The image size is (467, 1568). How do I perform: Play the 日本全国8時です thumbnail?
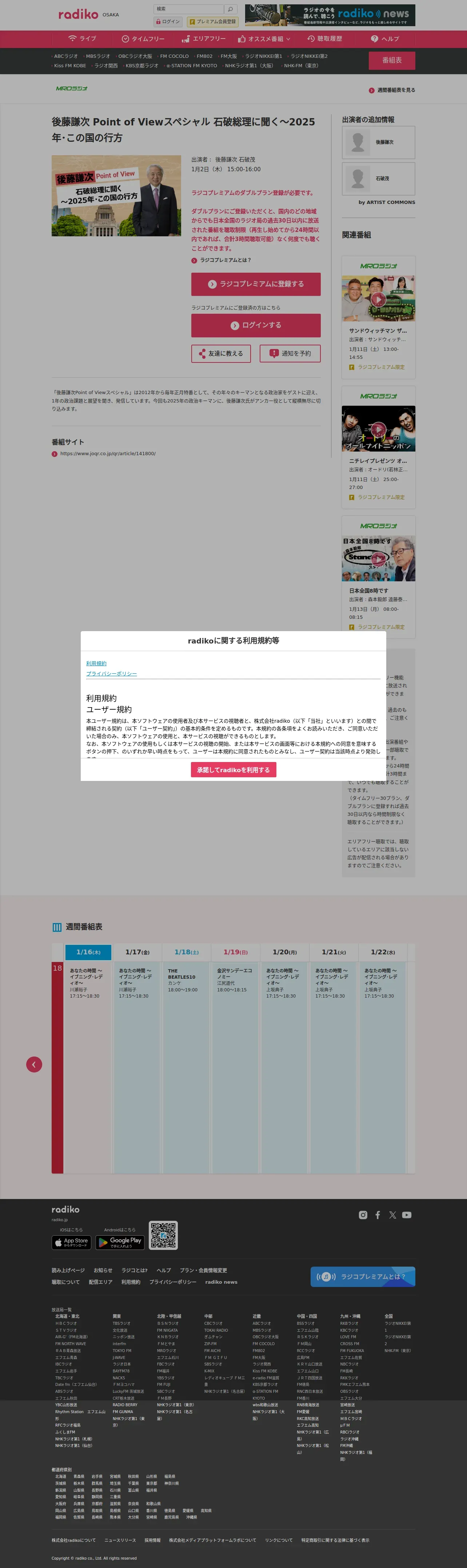(x=378, y=558)
